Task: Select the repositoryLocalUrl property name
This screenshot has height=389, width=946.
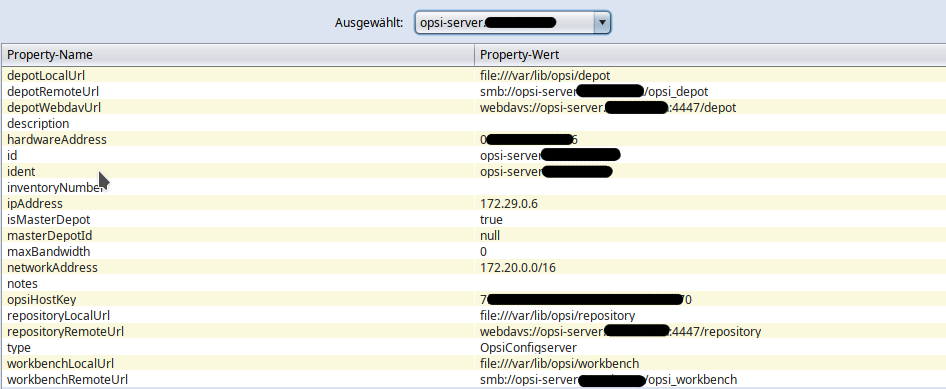Action: click(59, 315)
